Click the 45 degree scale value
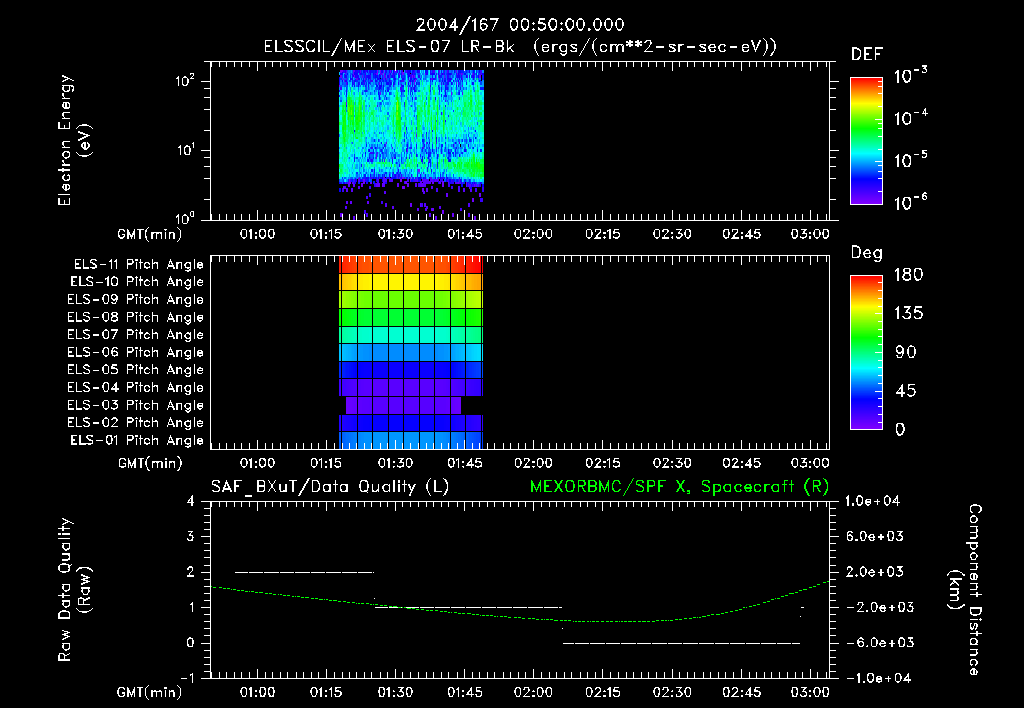This screenshot has width=1024, height=708. [x=906, y=391]
